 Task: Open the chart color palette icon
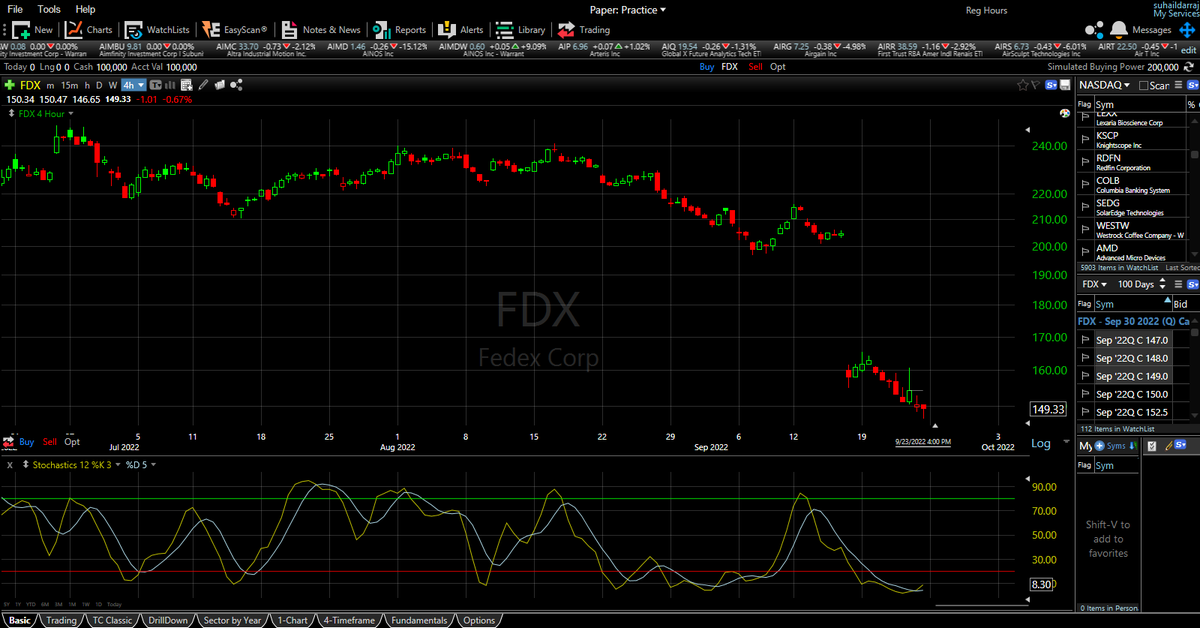pos(1065,113)
